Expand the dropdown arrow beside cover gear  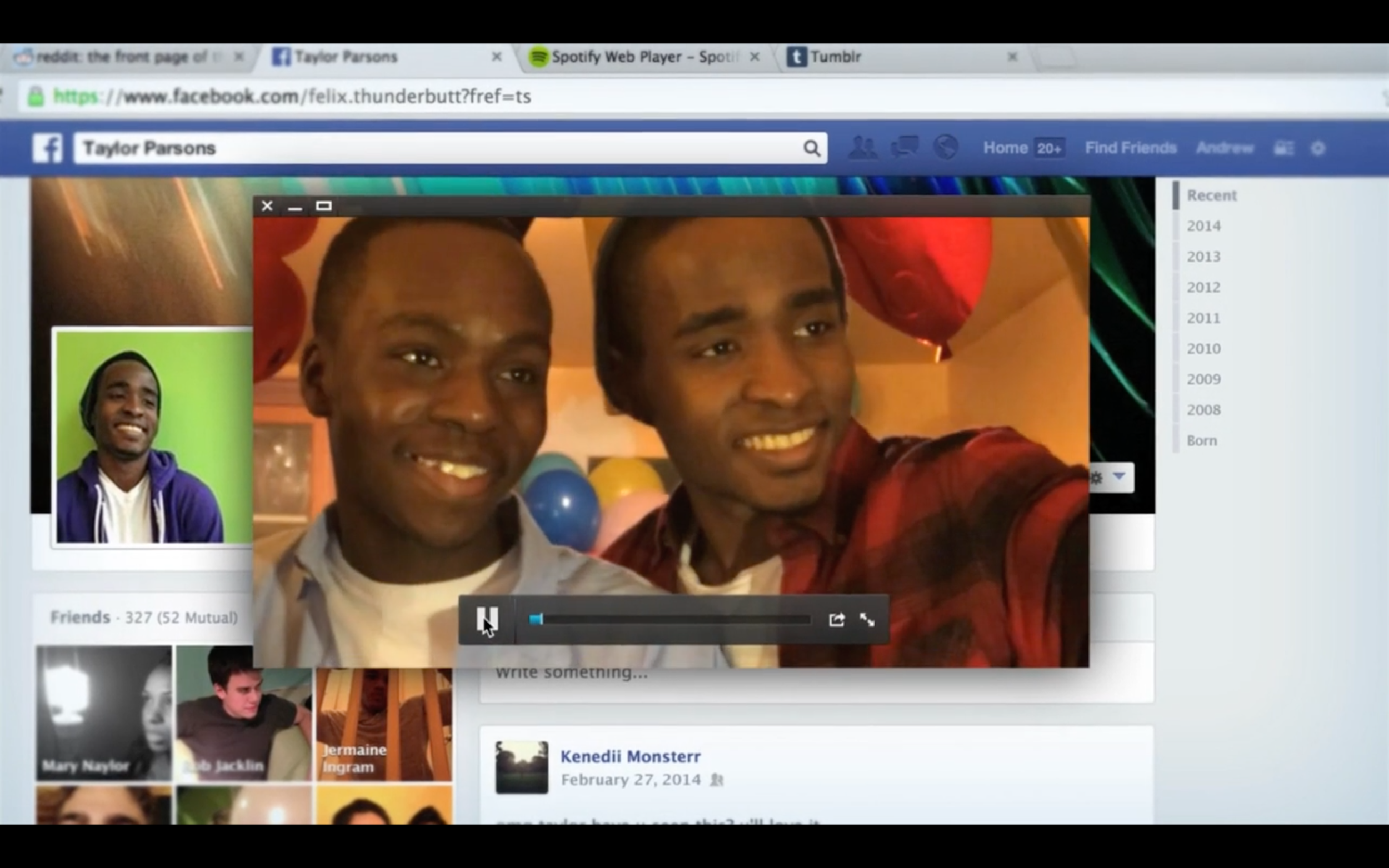1118,476
